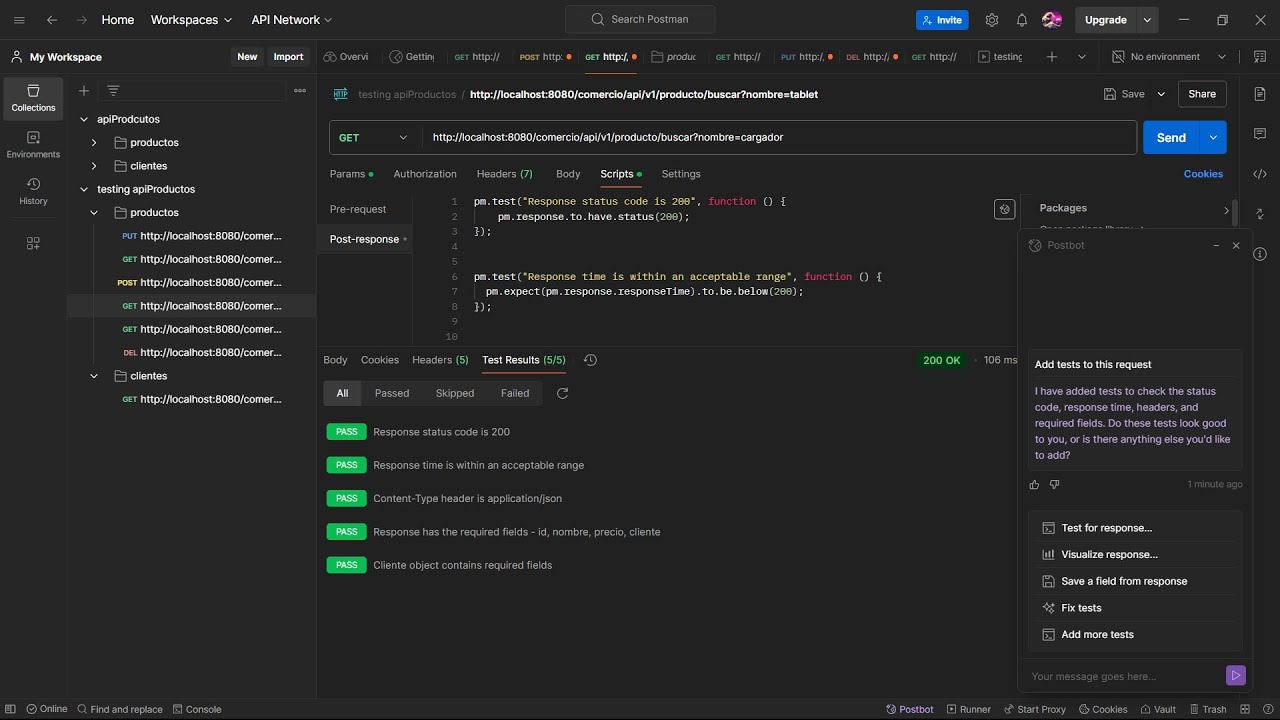Viewport: 1280px width, 720px height.
Task: Switch to Authorization tab
Action: (425, 174)
